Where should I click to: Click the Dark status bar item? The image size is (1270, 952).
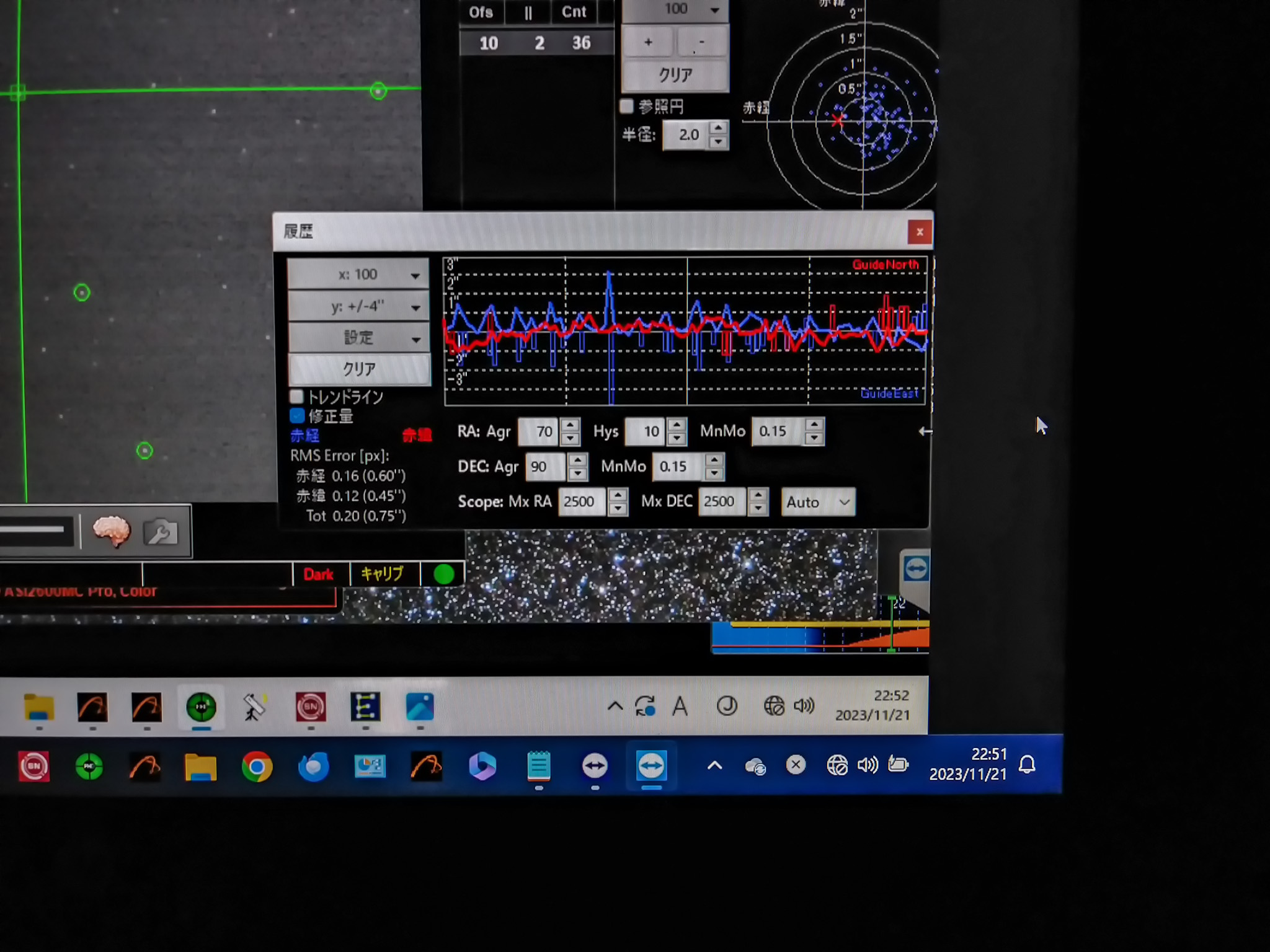[319, 575]
